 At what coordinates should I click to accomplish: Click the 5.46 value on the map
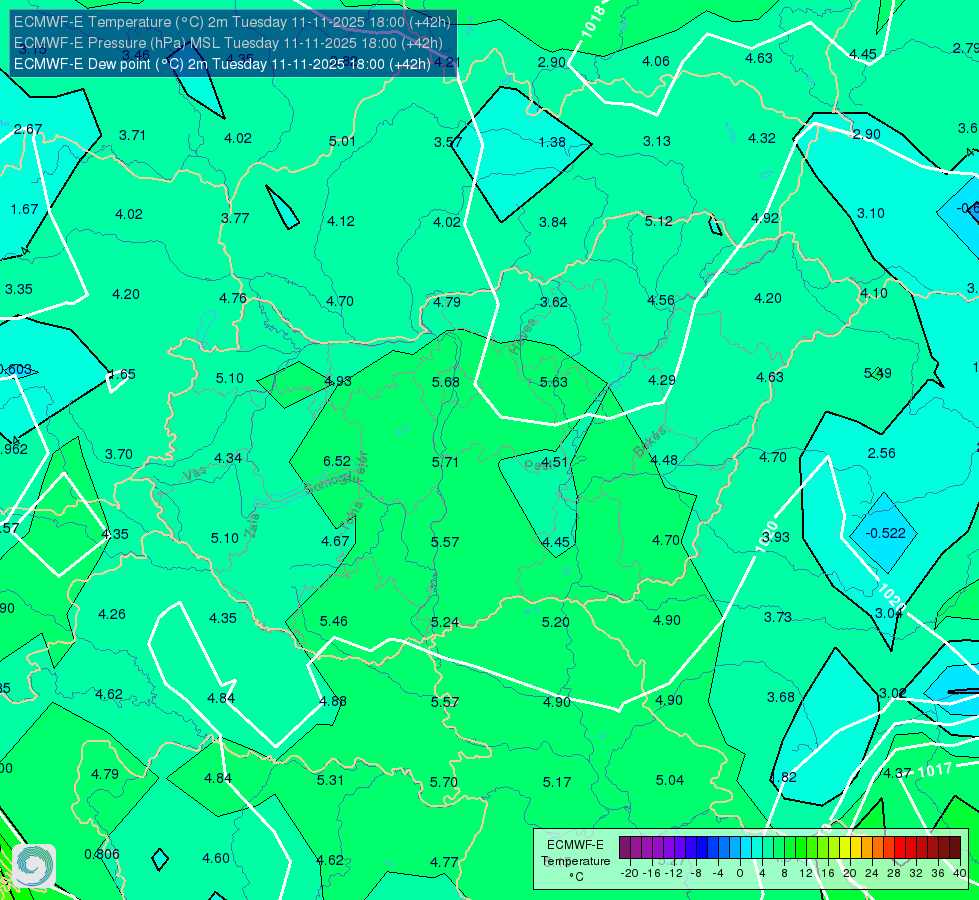point(334,621)
